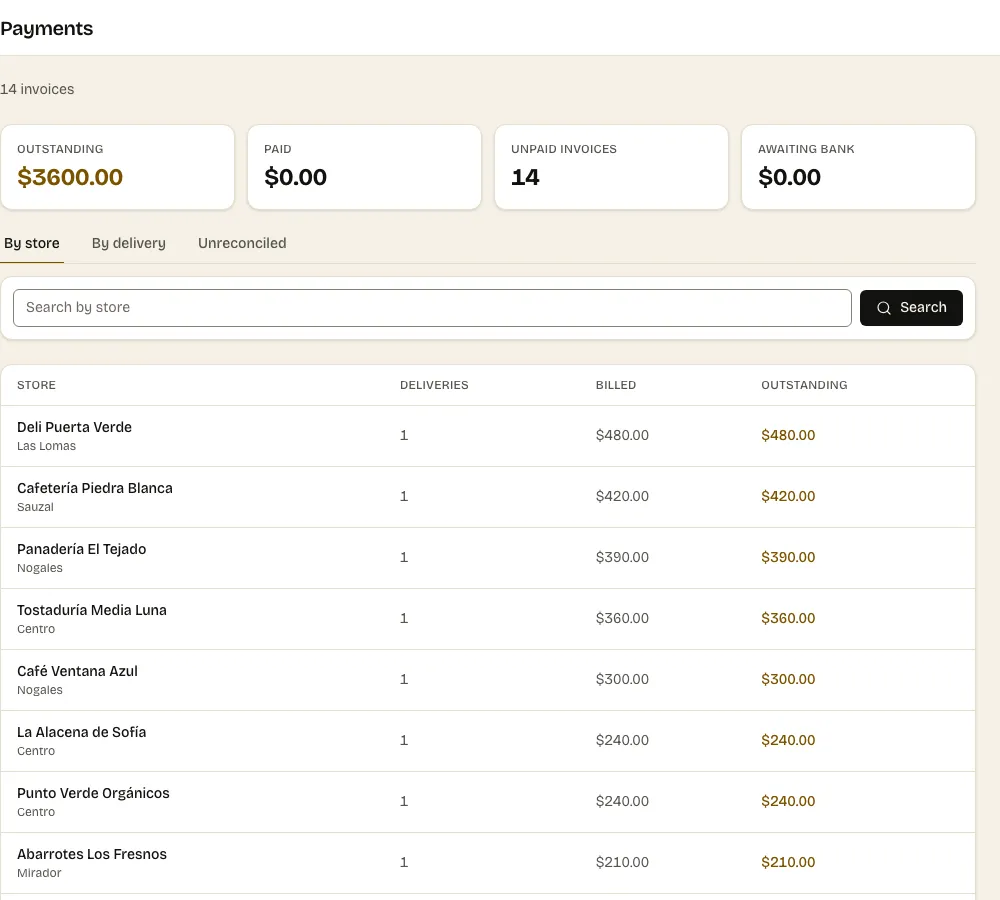Click the Payments page heading
The height and width of the screenshot is (900, 1000).
click(x=47, y=29)
